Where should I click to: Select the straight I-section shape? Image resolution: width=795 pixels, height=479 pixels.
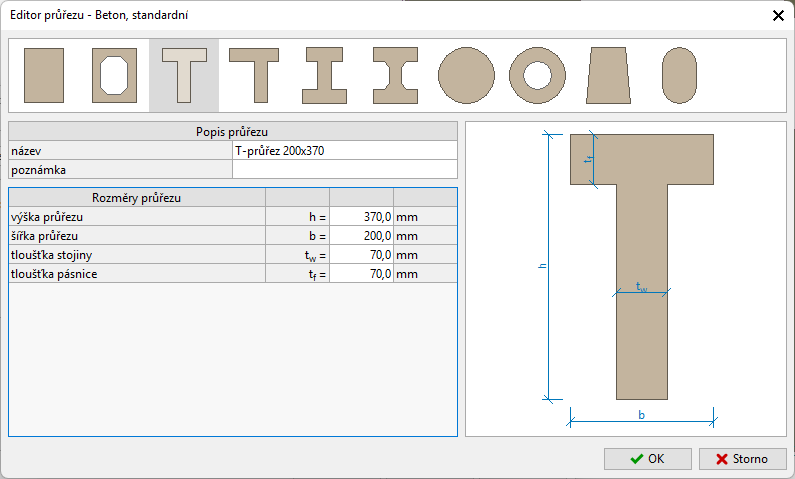click(x=324, y=76)
